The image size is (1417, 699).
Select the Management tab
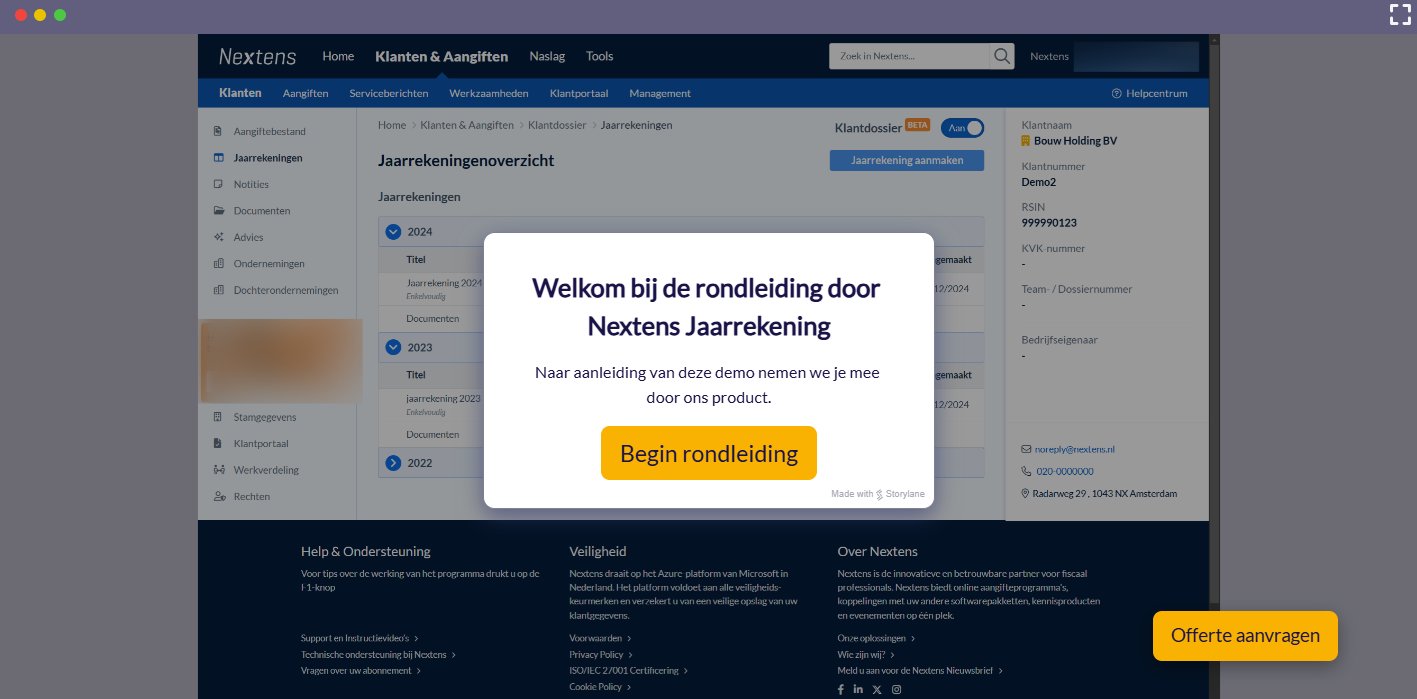(x=660, y=93)
